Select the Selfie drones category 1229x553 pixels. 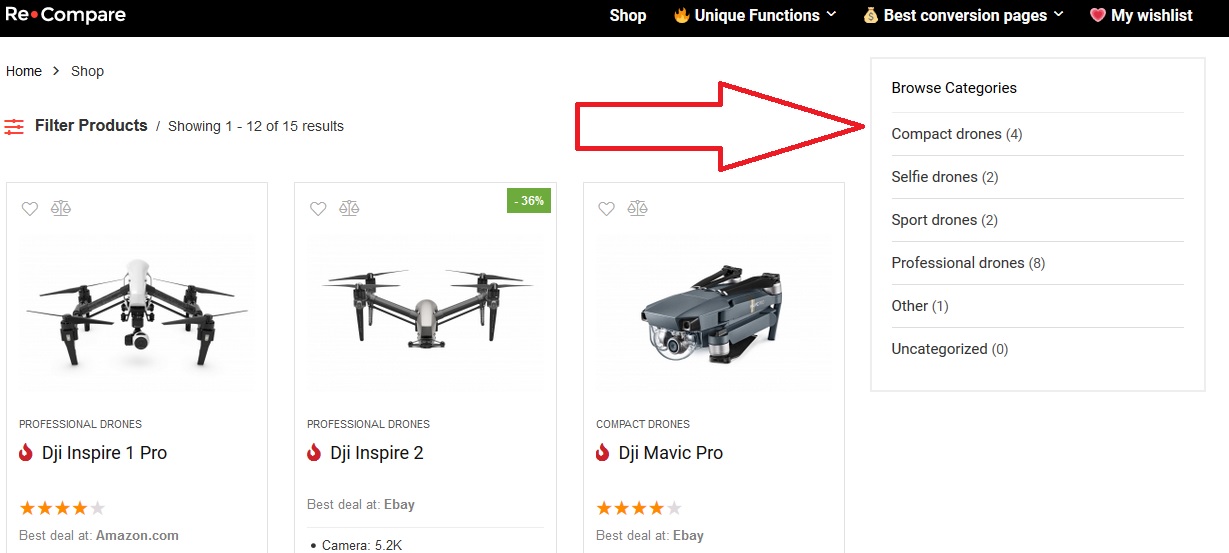(x=934, y=177)
